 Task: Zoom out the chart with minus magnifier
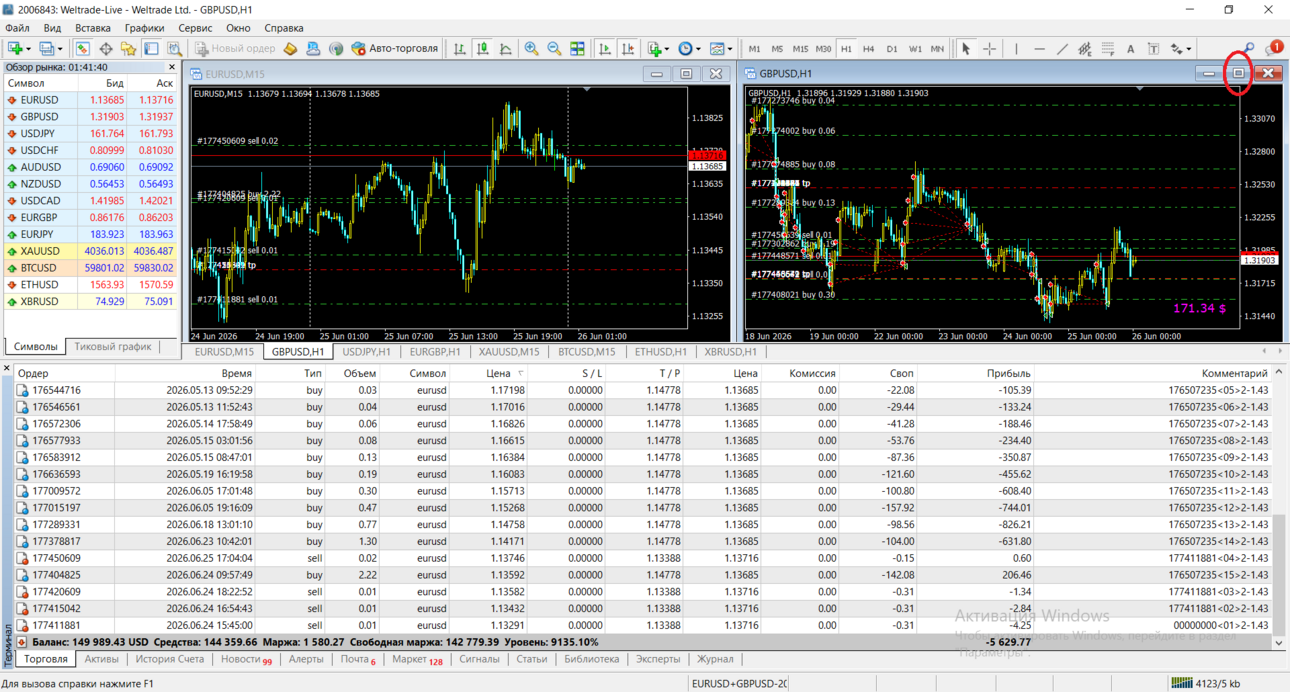554,48
